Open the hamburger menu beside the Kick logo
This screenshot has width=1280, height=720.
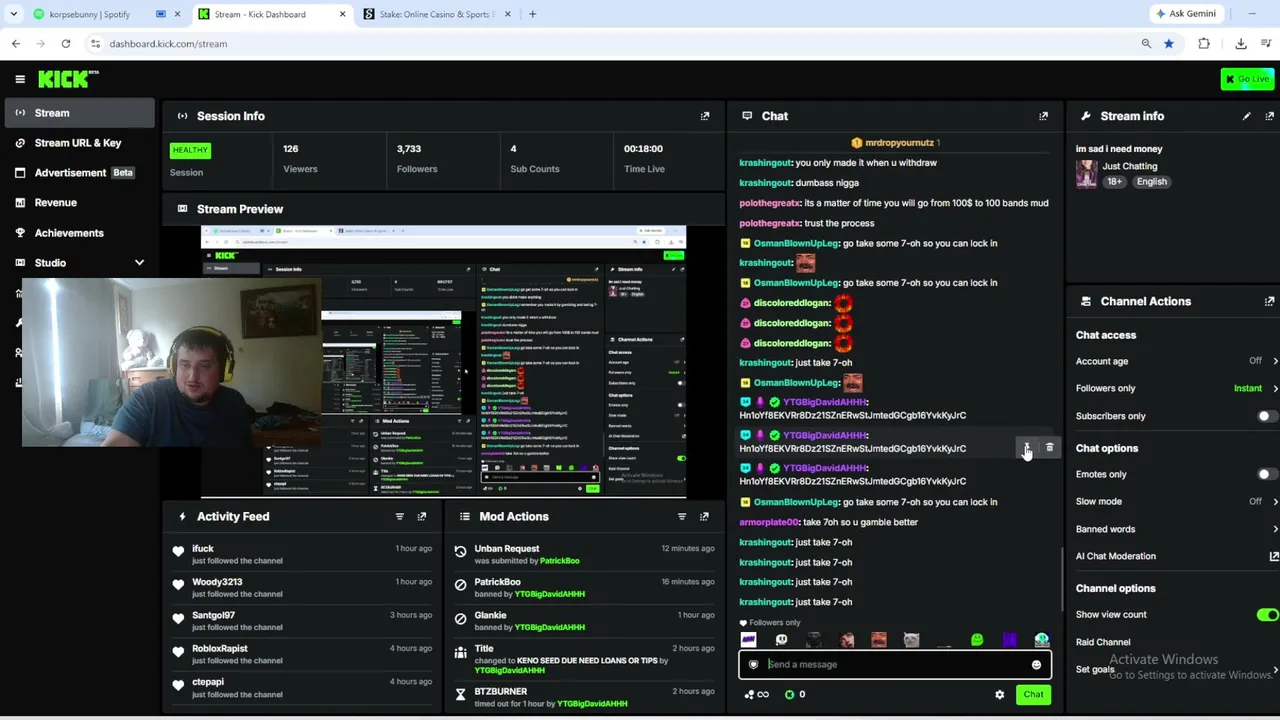coord(20,79)
